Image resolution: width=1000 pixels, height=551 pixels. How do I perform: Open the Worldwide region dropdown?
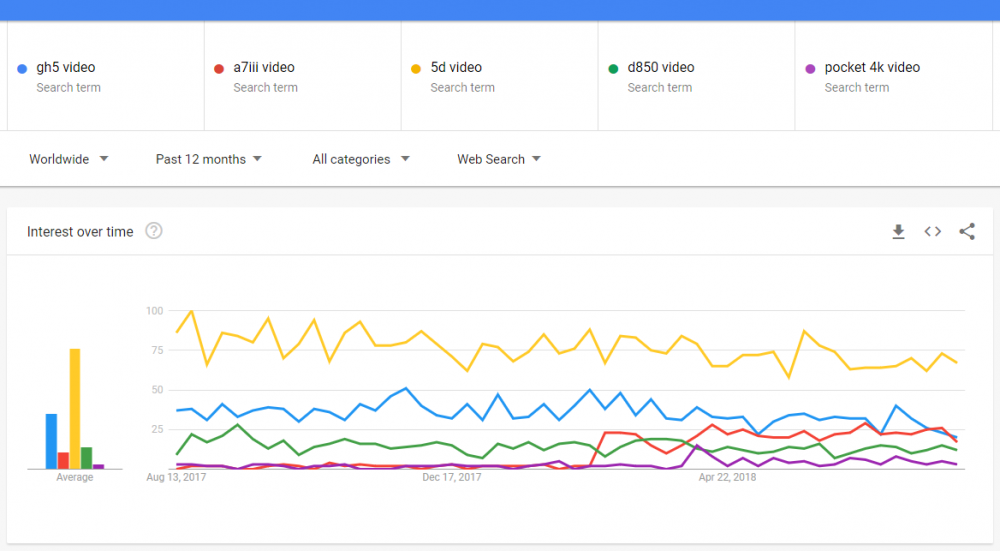pyautogui.click(x=68, y=159)
